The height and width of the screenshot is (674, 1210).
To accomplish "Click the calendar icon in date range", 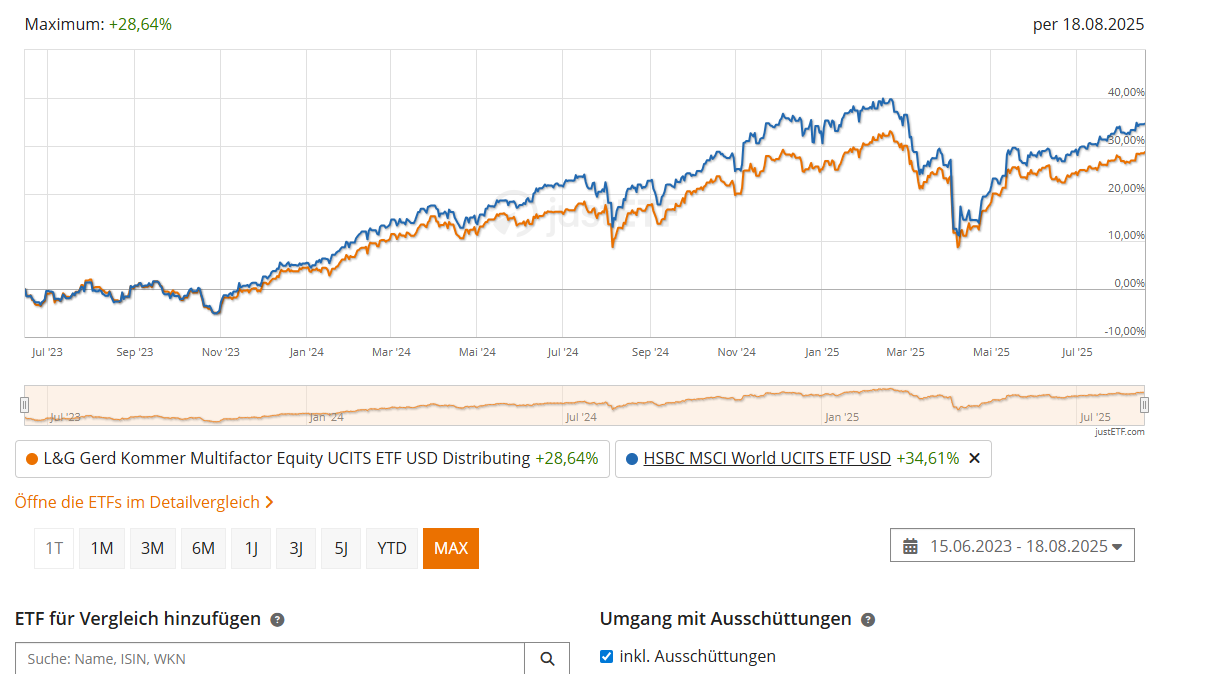I will click(x=910, y=546).
